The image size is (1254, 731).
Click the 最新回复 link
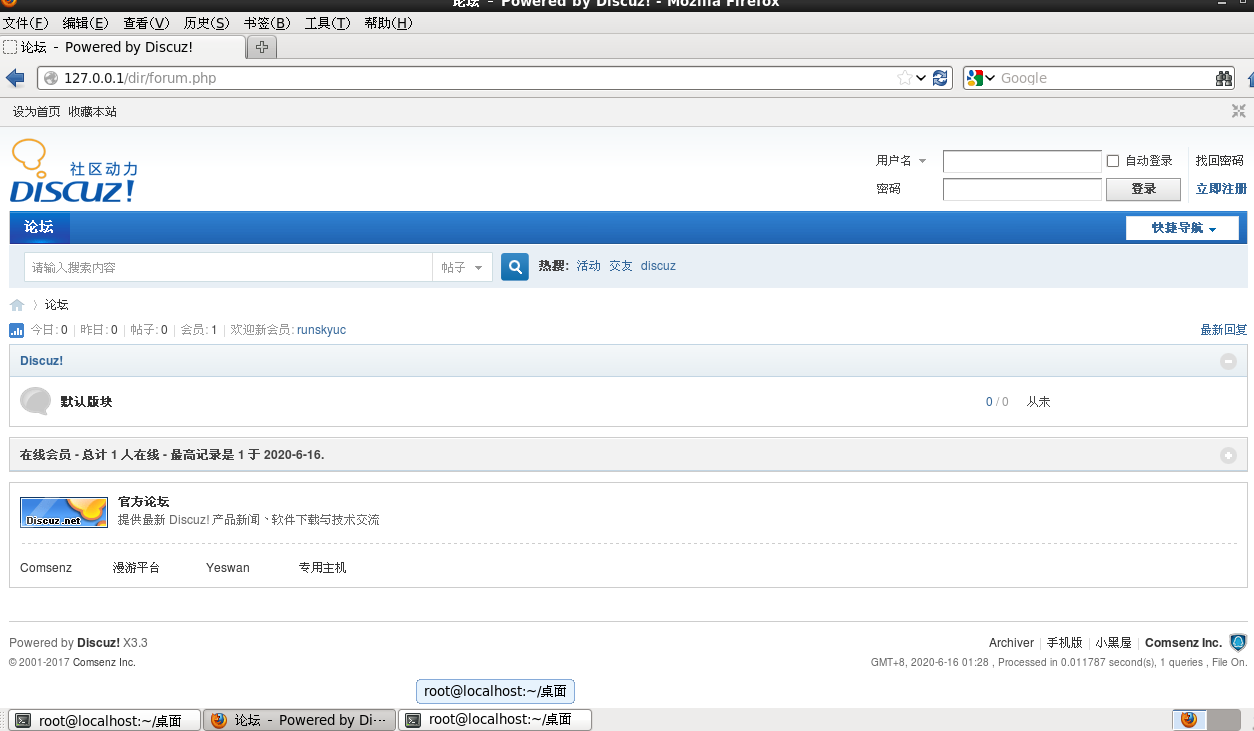coord(1224,330)
